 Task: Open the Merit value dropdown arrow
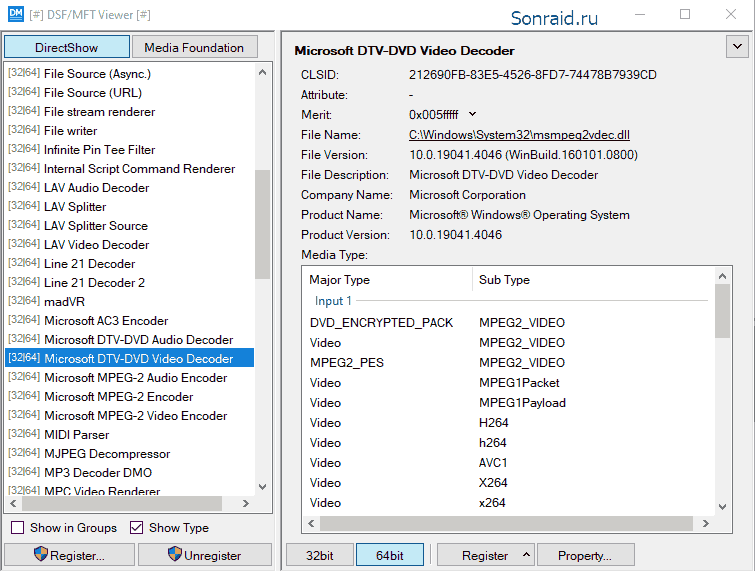(x=472, y=114)
